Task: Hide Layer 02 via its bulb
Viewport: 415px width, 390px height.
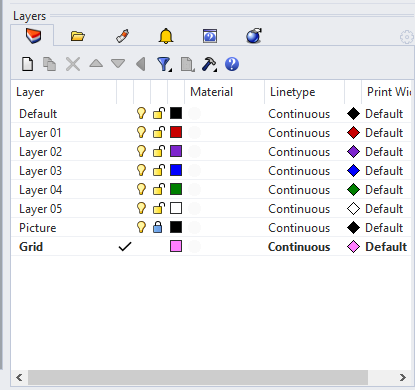Action: coord(141,151)
